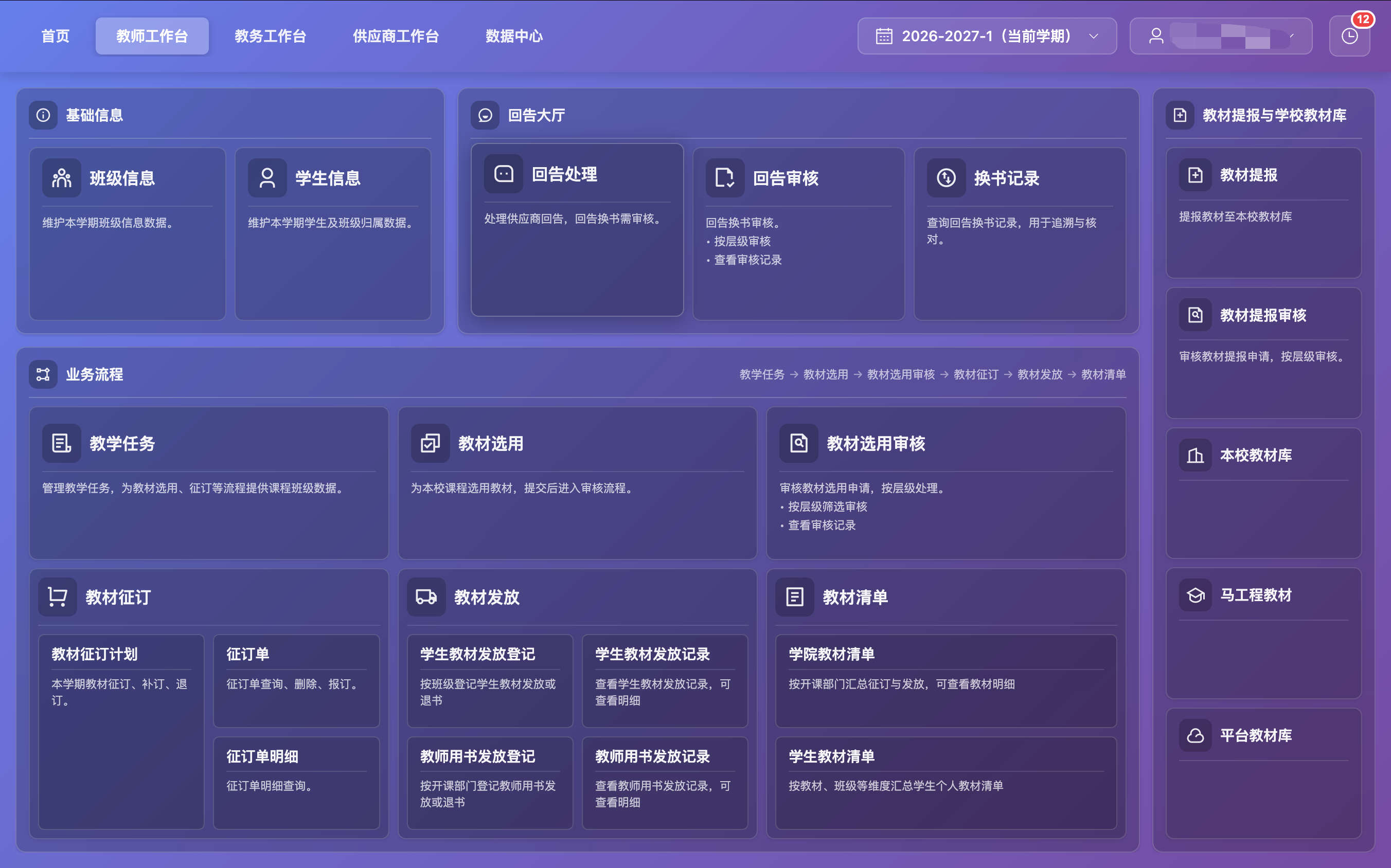Go to 数据中心 tab
This screenshot has width=1391, height=868.
pos(514,36)
